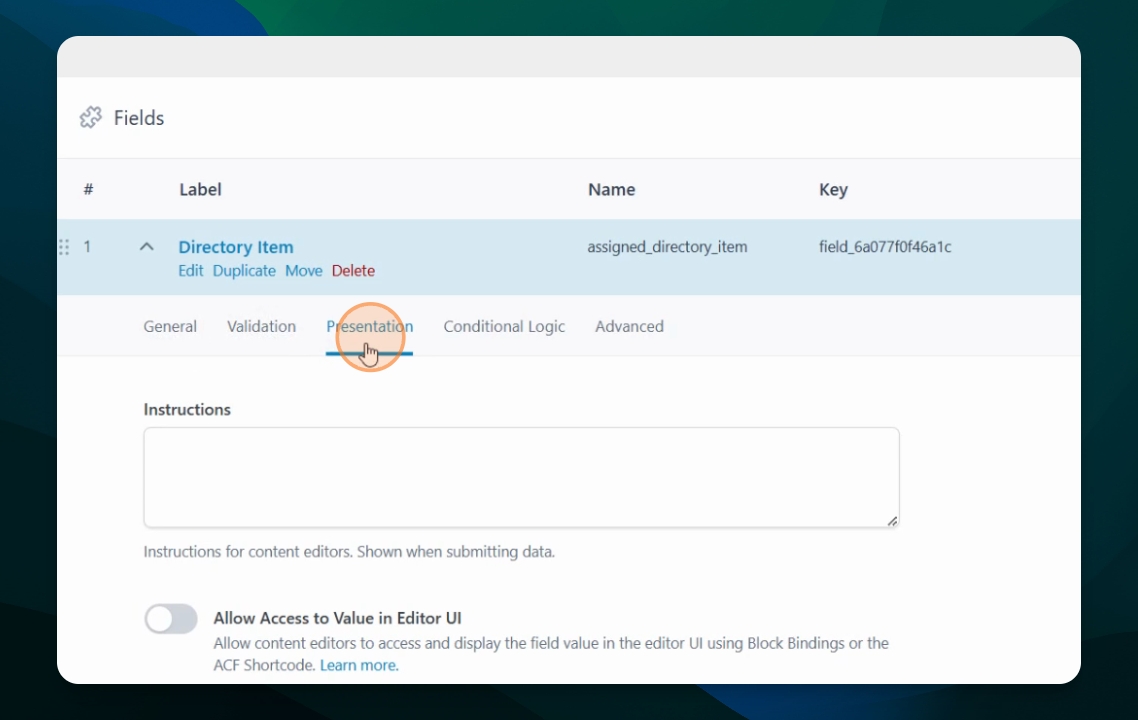Click the field key field_6a077f0f46a1c
The image size is (1138, 720).
tap(885, 247)
